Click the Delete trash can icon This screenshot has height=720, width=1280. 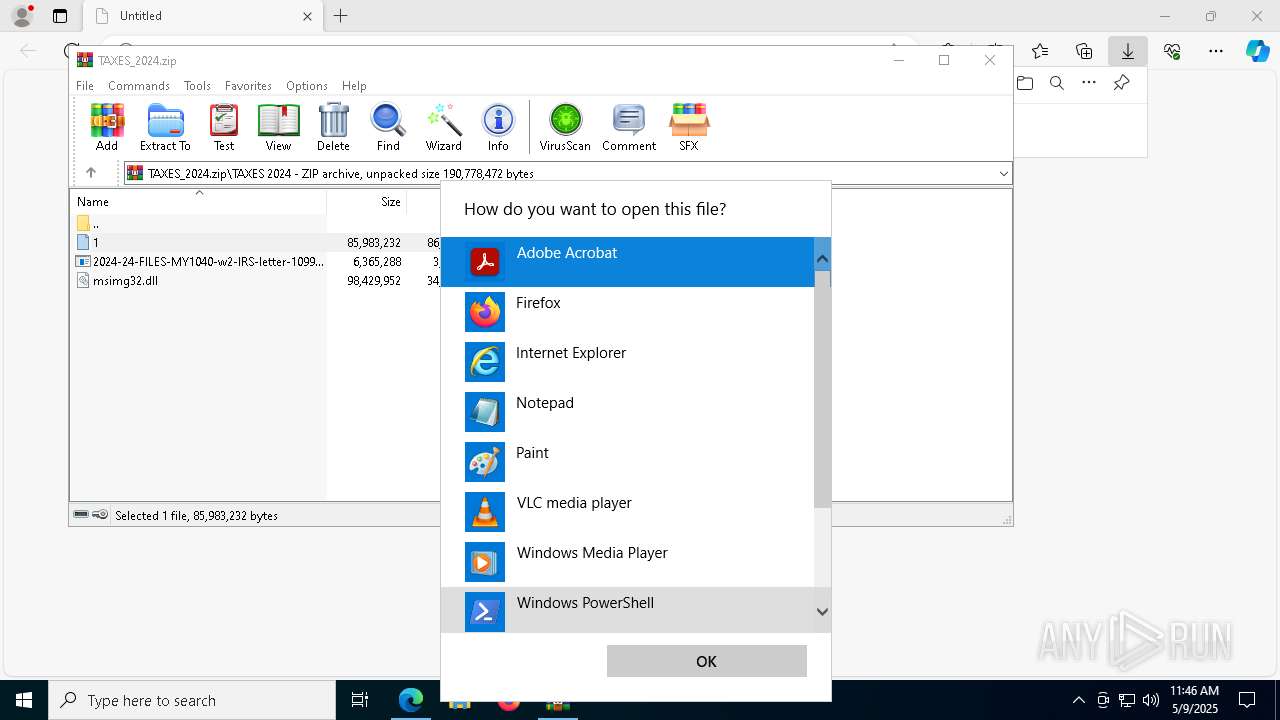click(x=333, y=127)
